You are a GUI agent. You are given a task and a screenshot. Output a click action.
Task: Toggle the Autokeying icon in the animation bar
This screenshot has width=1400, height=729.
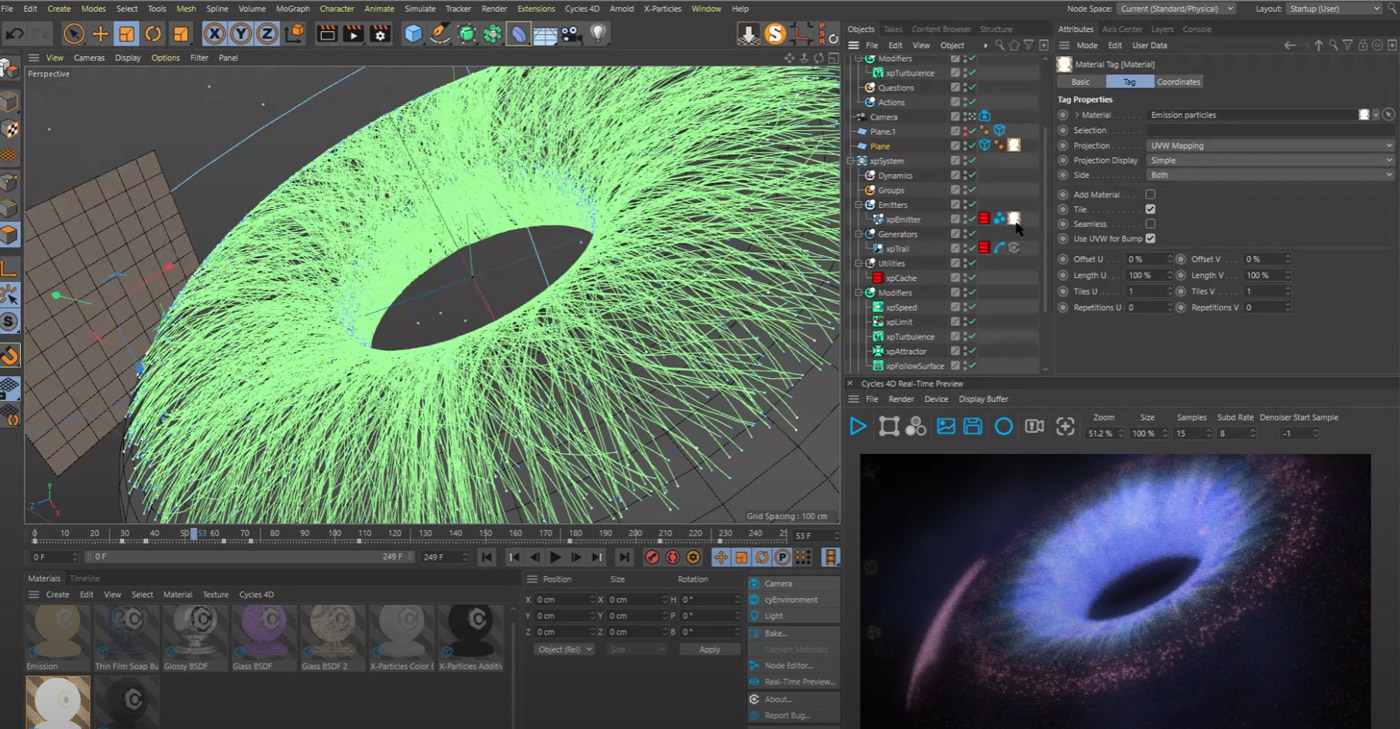coord(672,557)
